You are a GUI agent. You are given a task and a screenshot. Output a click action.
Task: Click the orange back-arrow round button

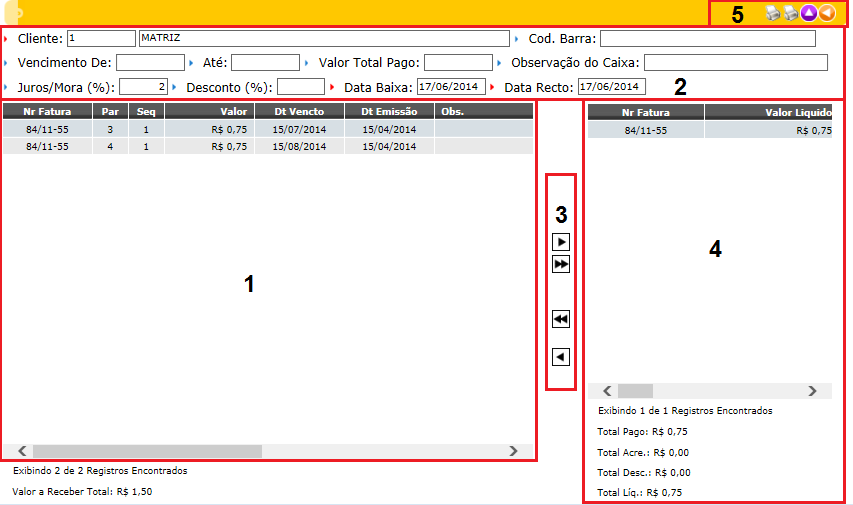click(x=826, y=13)
